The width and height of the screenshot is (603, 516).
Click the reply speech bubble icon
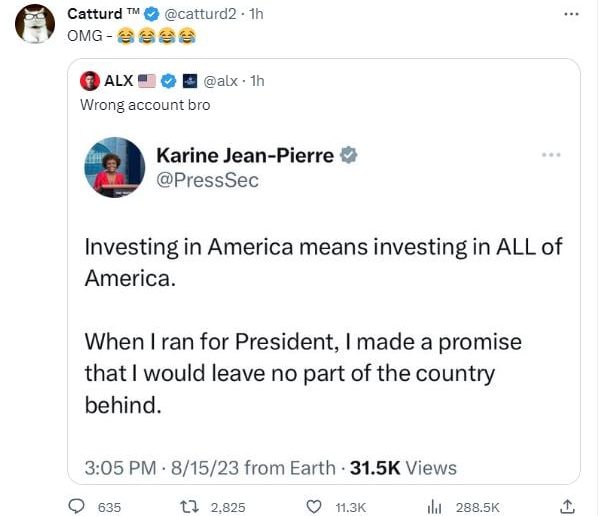tap(76, 507)
